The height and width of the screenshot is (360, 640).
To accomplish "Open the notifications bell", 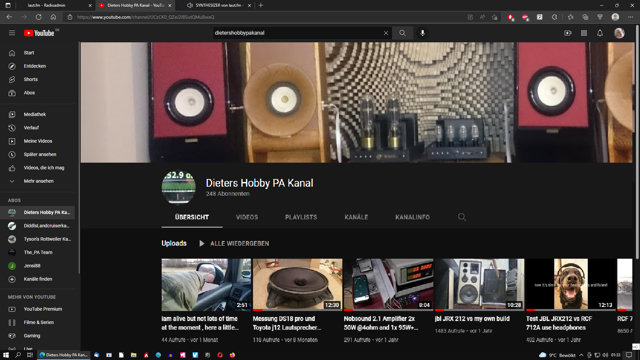I will click(600, 33).
